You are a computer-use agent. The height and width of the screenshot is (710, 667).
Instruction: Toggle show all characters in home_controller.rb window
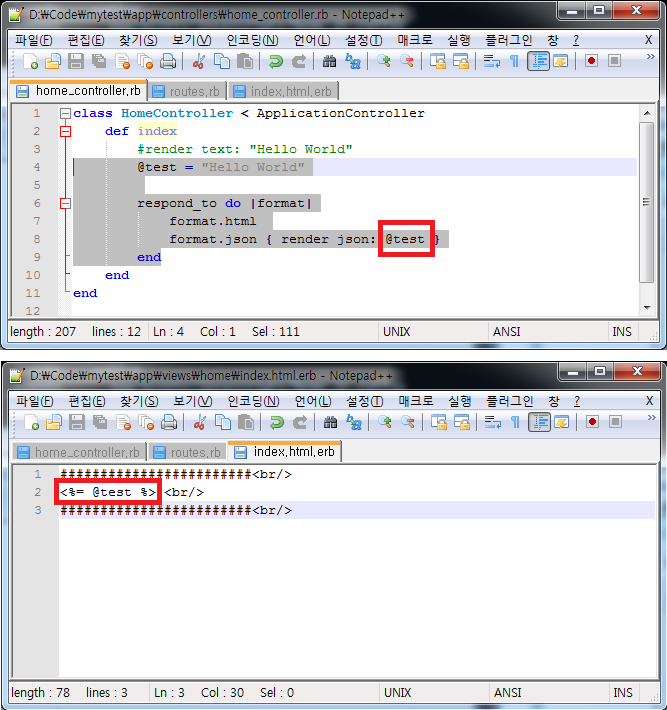tap(514, 61)
